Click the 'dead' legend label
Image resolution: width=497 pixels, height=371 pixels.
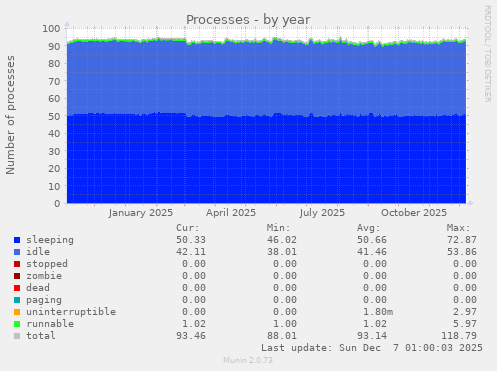click(x=38, y=288)
